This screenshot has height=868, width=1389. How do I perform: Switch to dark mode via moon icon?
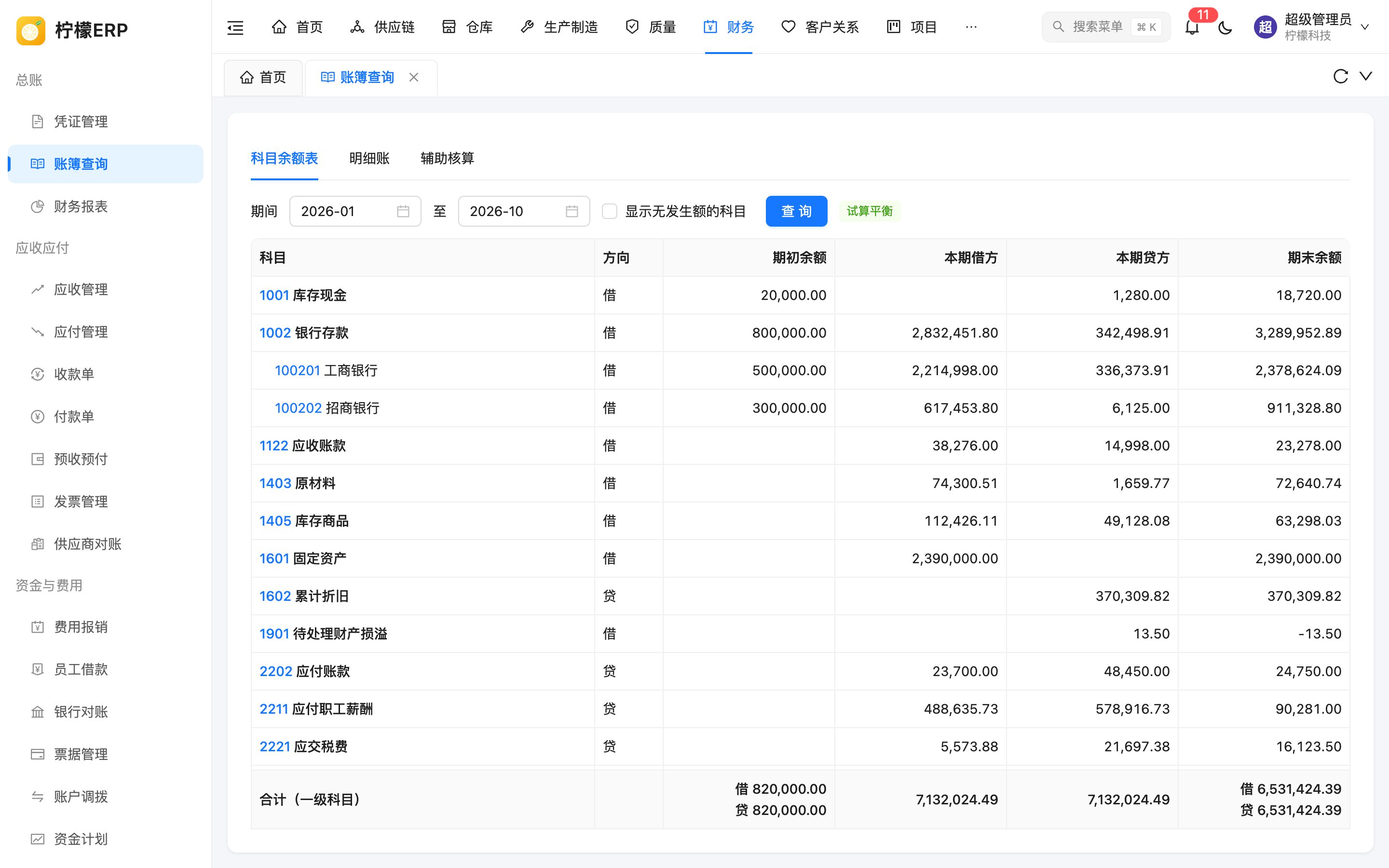1225,27
